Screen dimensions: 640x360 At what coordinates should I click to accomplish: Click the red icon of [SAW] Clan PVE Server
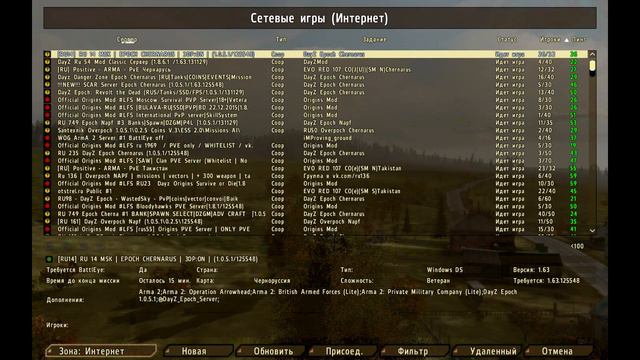tap(47, 161)
